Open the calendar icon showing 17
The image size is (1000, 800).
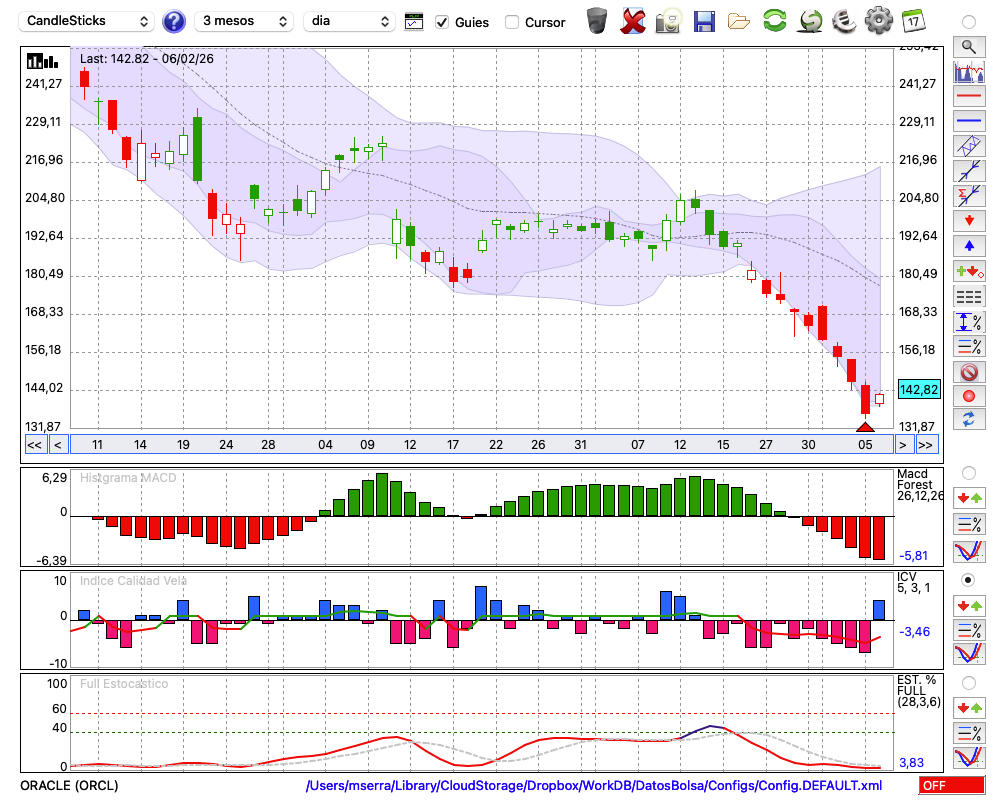(913, 21)
